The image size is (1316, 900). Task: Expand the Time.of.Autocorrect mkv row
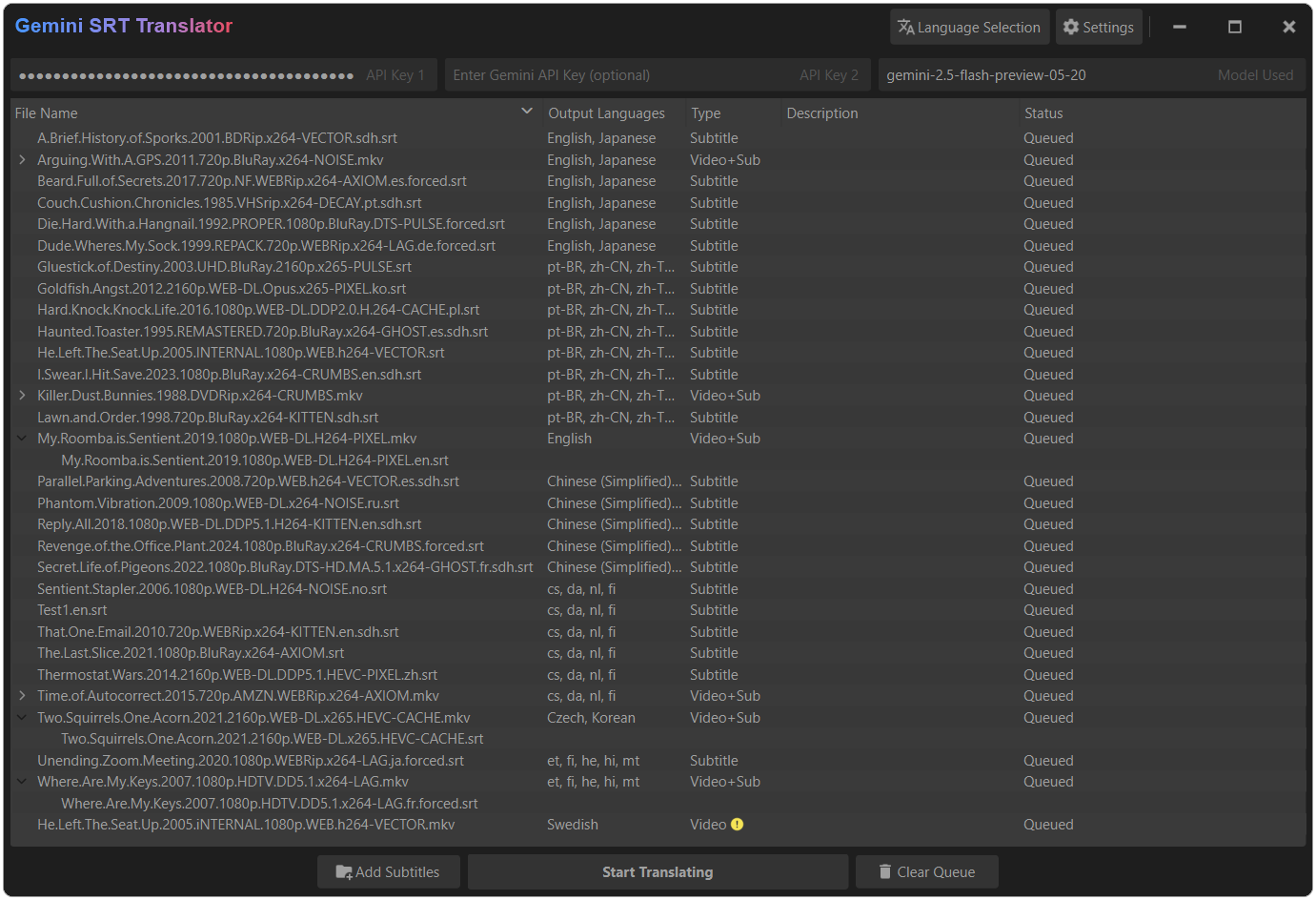[x=22, y=696]
